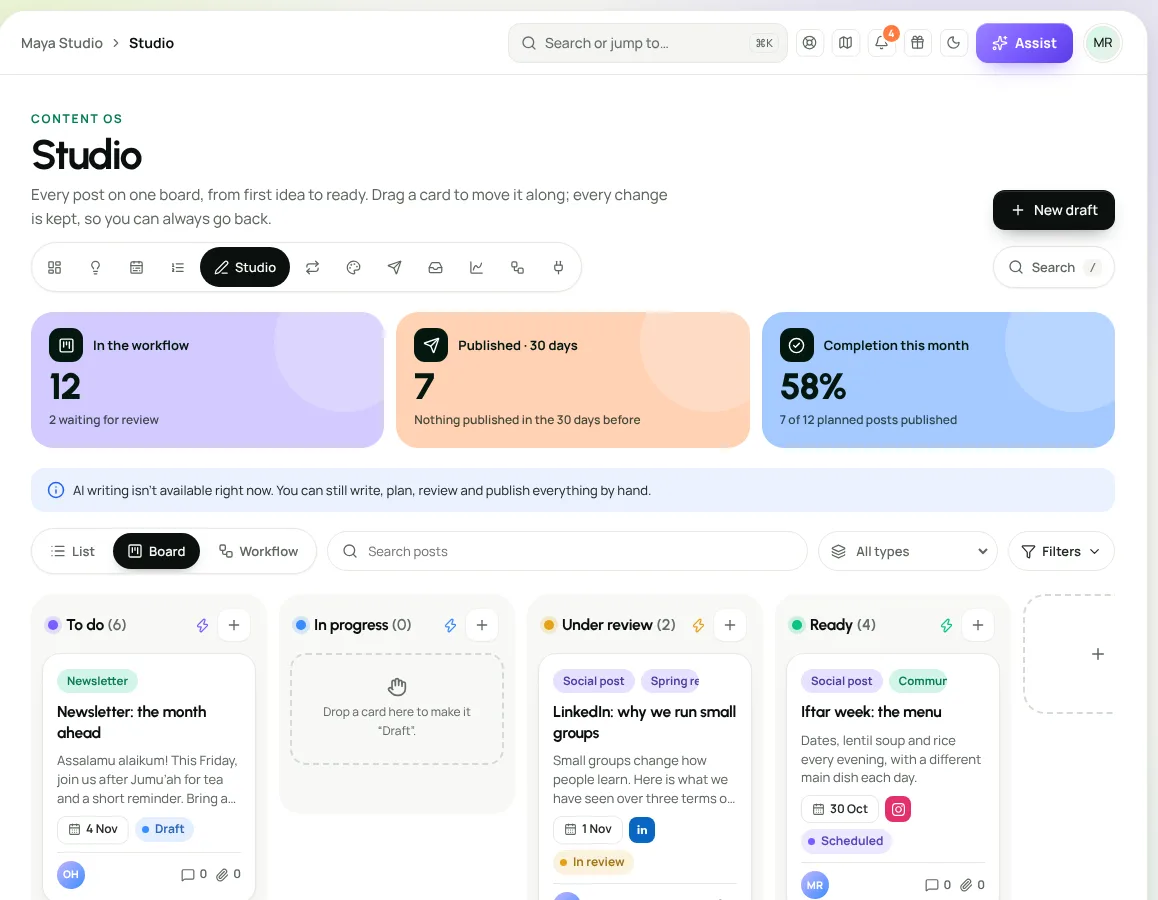The width and height of the screenshot is (1158, 900).
Task: Click the gift icon in the header
Action: [917, 43]
